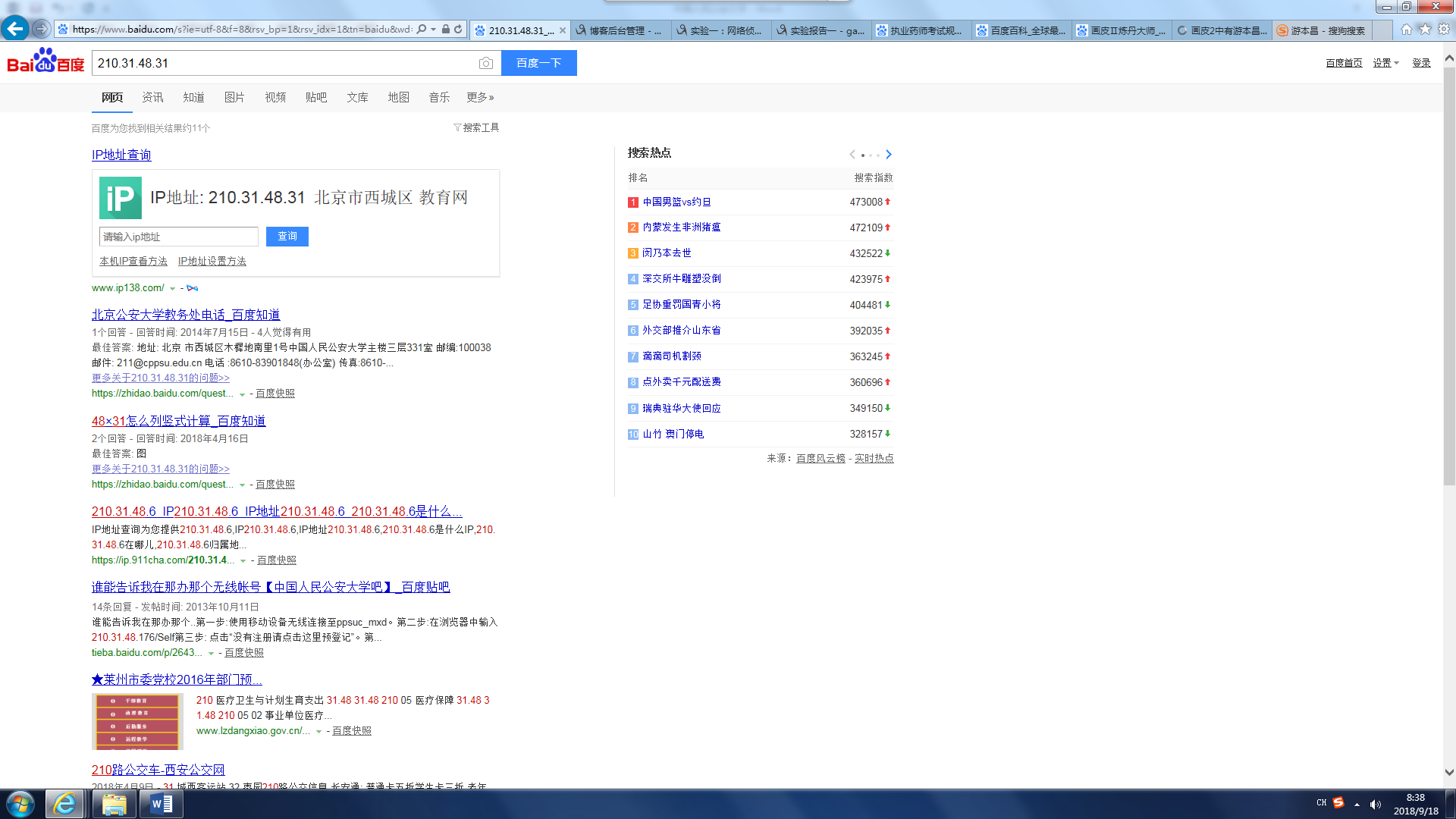Expand the 设置 dropdown menu
The width and height of the screenshot is (1456, 819).
[x=1385, y=63]
